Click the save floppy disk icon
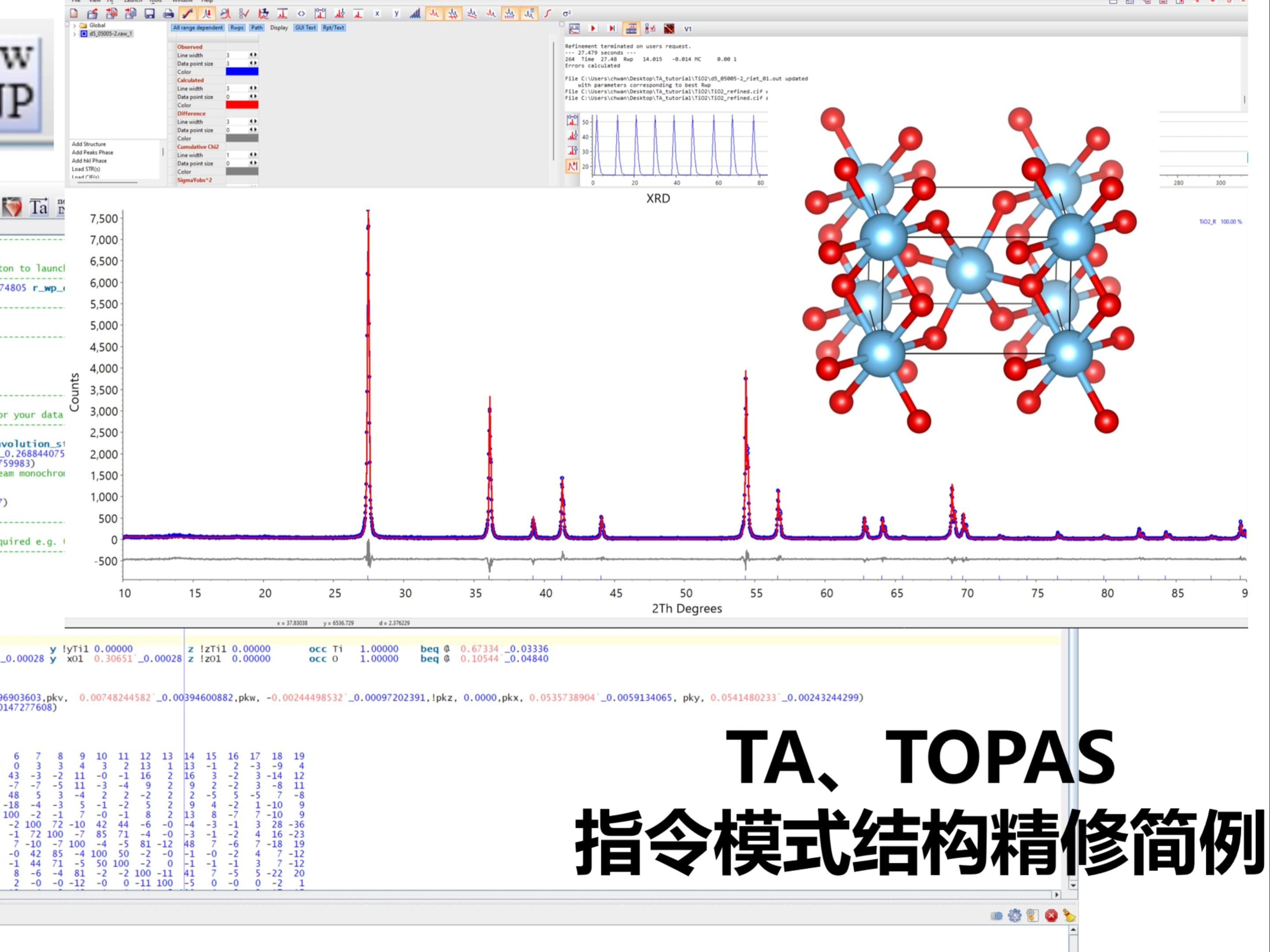 (x=149, y=13)
